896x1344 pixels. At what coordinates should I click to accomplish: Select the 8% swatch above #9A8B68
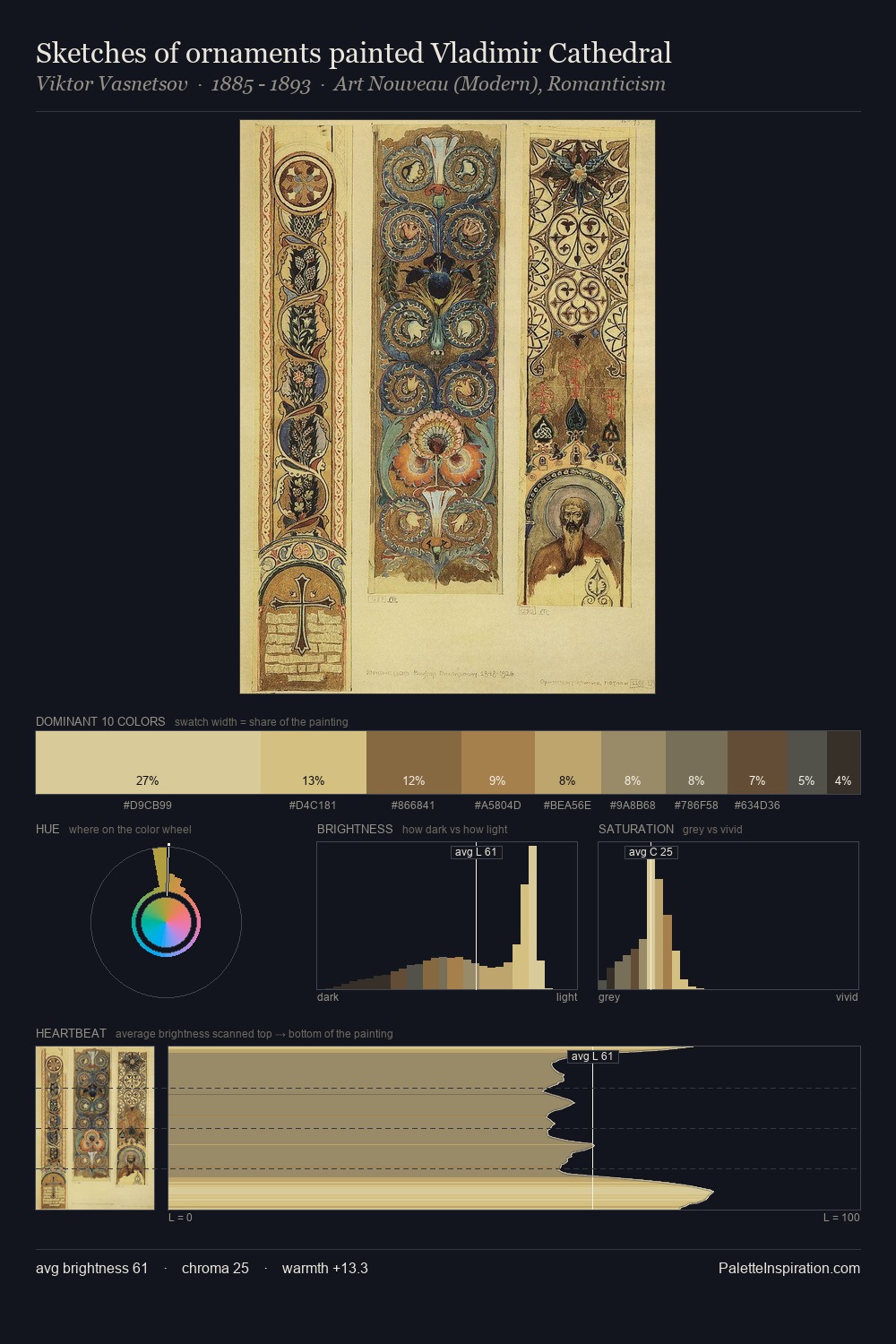[x=633, y=762]
